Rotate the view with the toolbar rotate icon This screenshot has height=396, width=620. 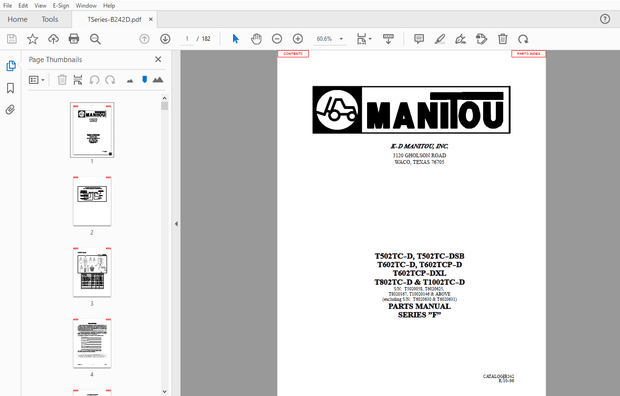tap(523, 39)
